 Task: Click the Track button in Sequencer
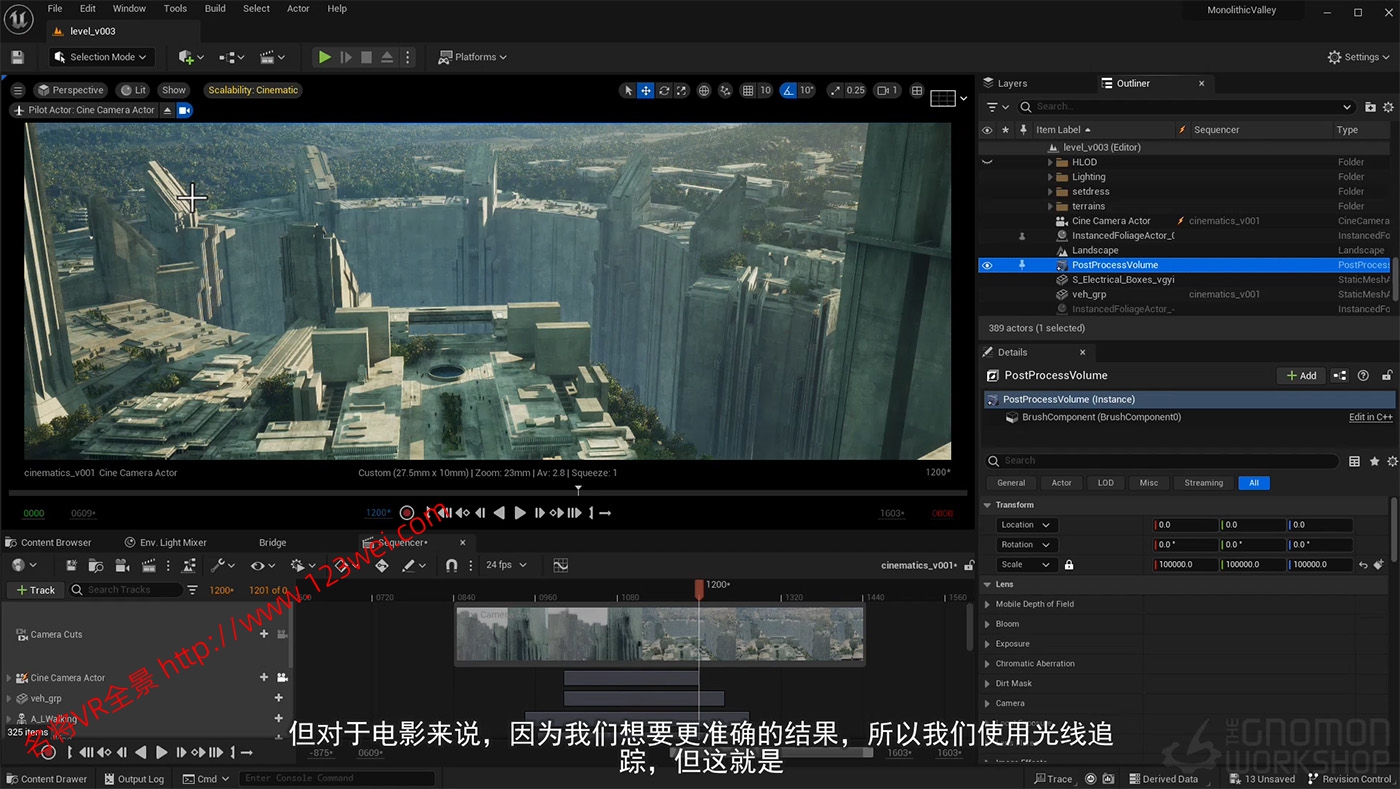click(36, 590)
